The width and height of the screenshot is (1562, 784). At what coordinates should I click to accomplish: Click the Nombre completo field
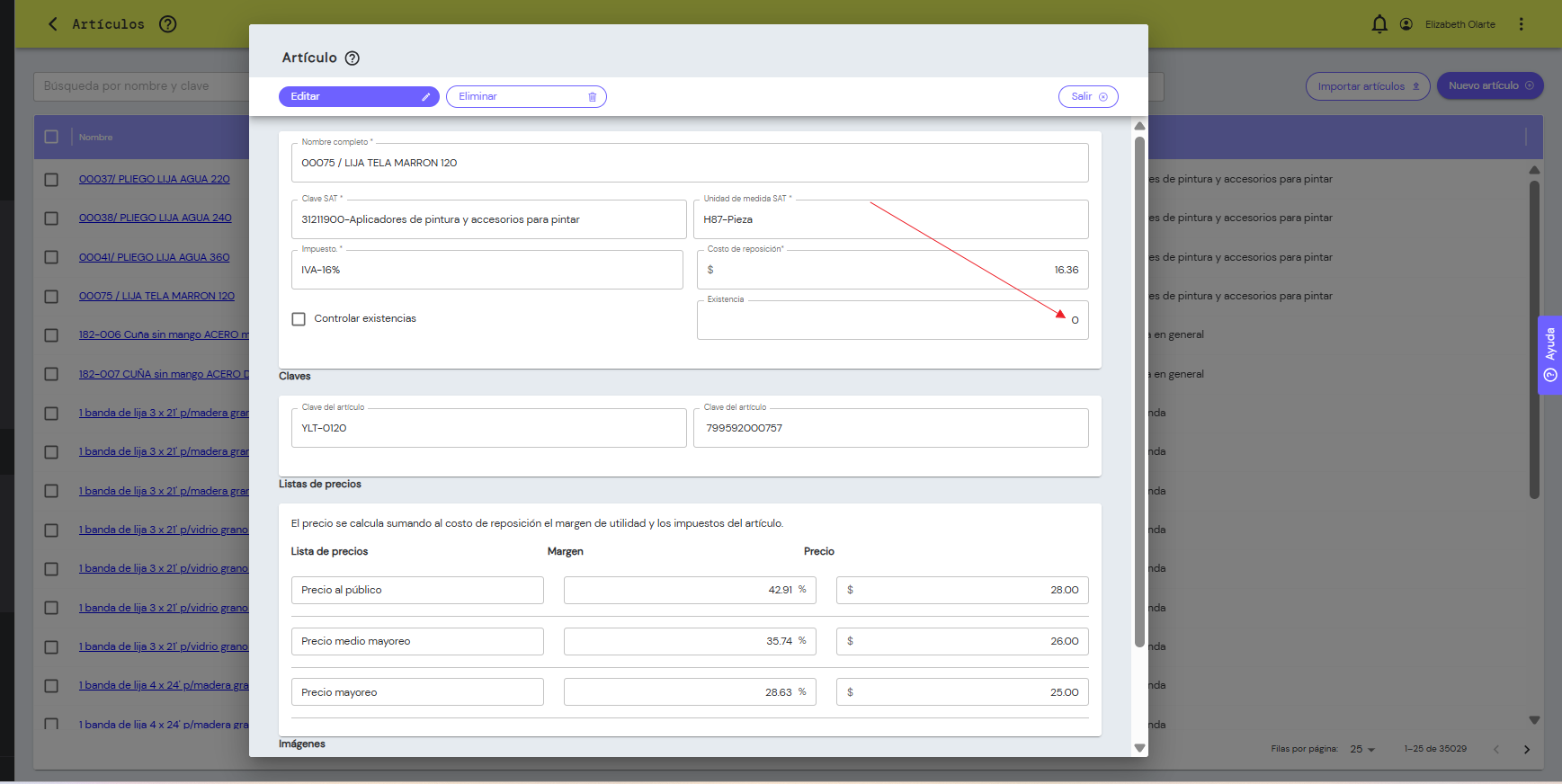click(690, 163)
